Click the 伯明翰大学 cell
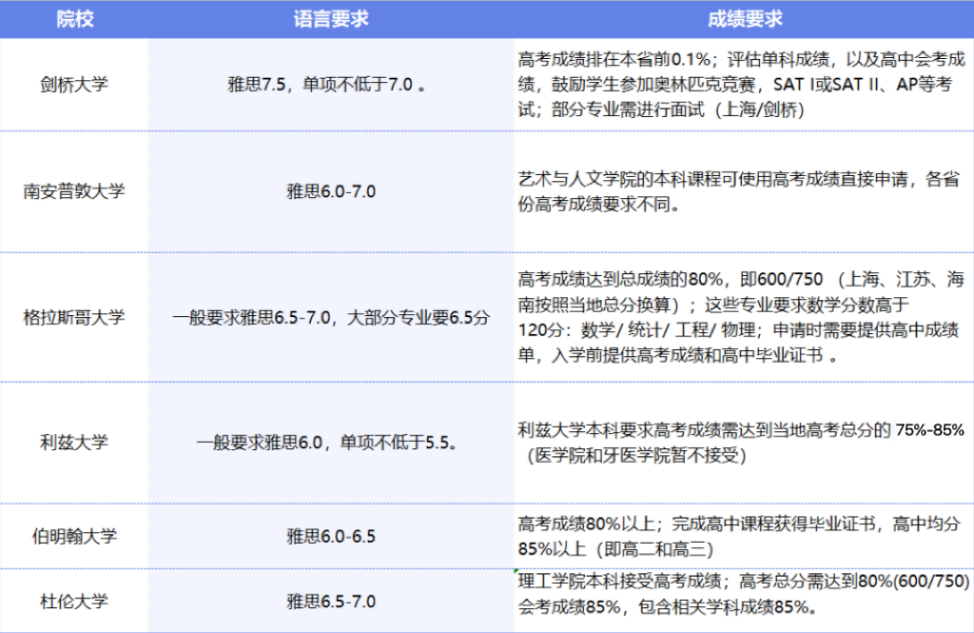 coord(75,536)
